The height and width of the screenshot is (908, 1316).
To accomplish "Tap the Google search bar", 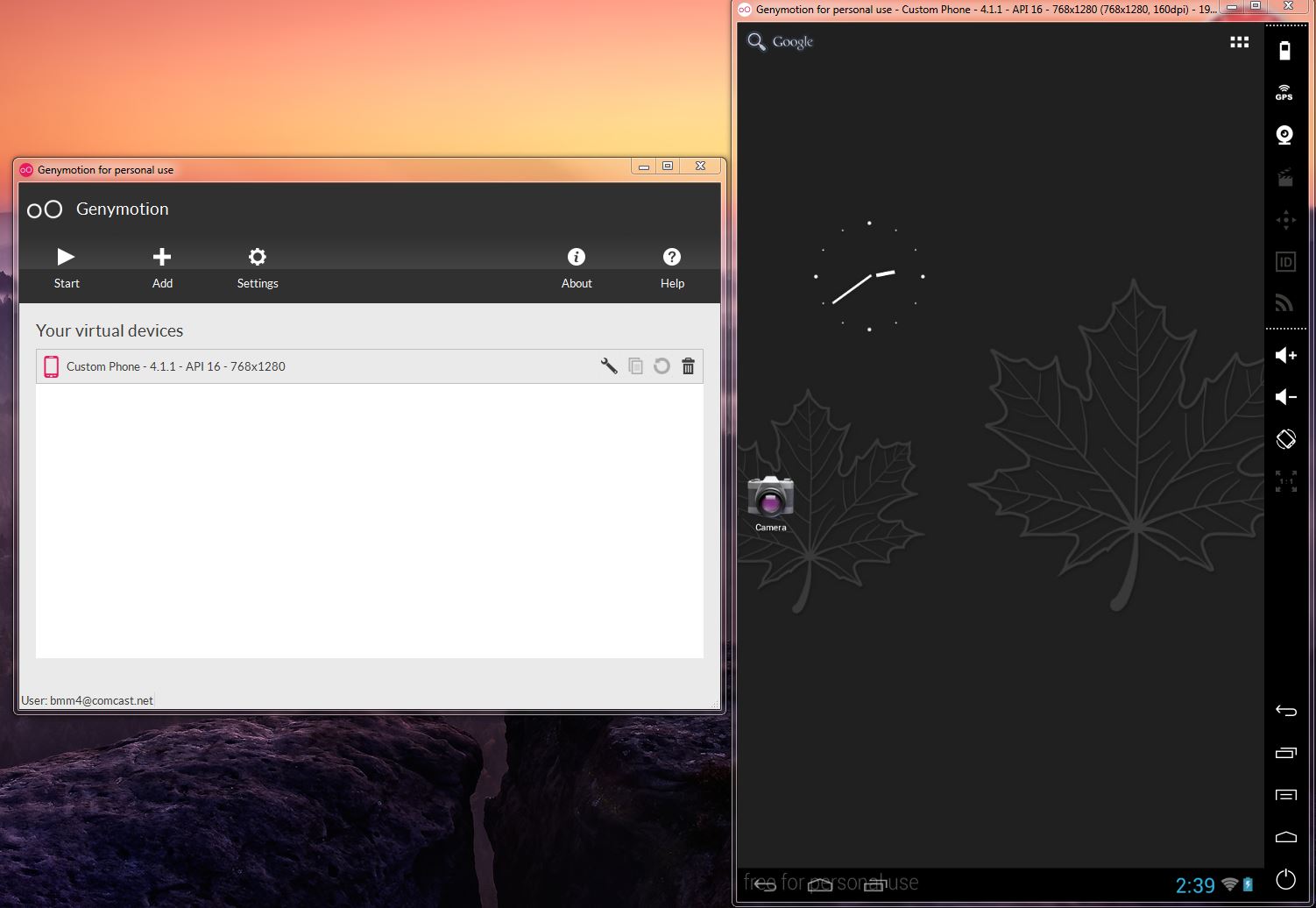I will pos(781,42).
